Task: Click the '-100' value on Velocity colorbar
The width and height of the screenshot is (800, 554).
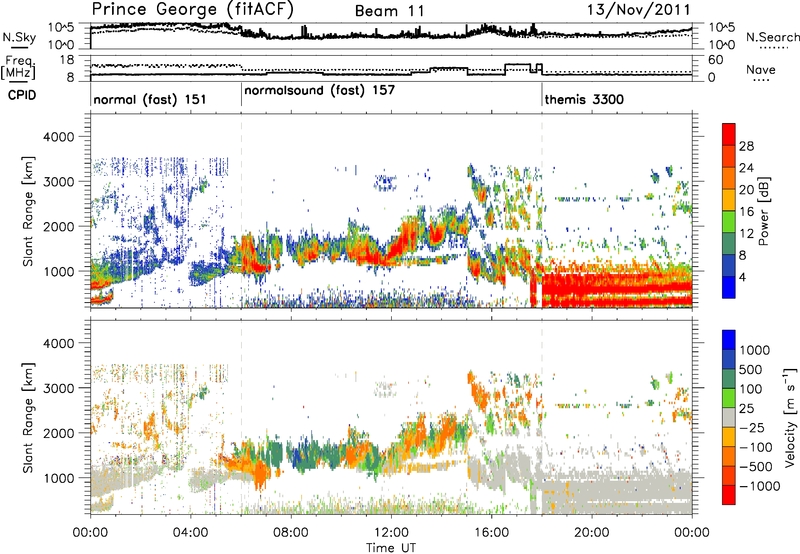Action: click(756, 447)
